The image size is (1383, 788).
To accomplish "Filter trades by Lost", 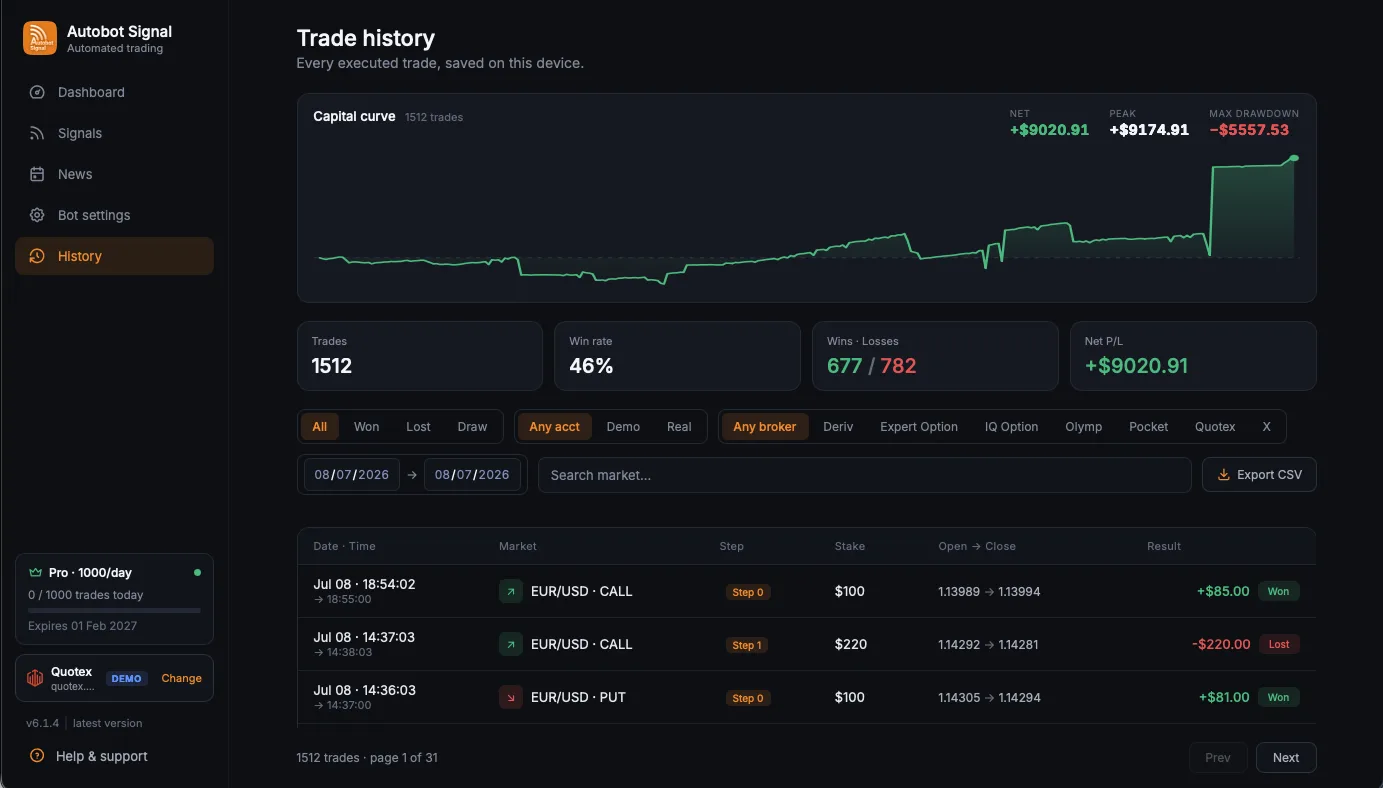I will 418,426.
